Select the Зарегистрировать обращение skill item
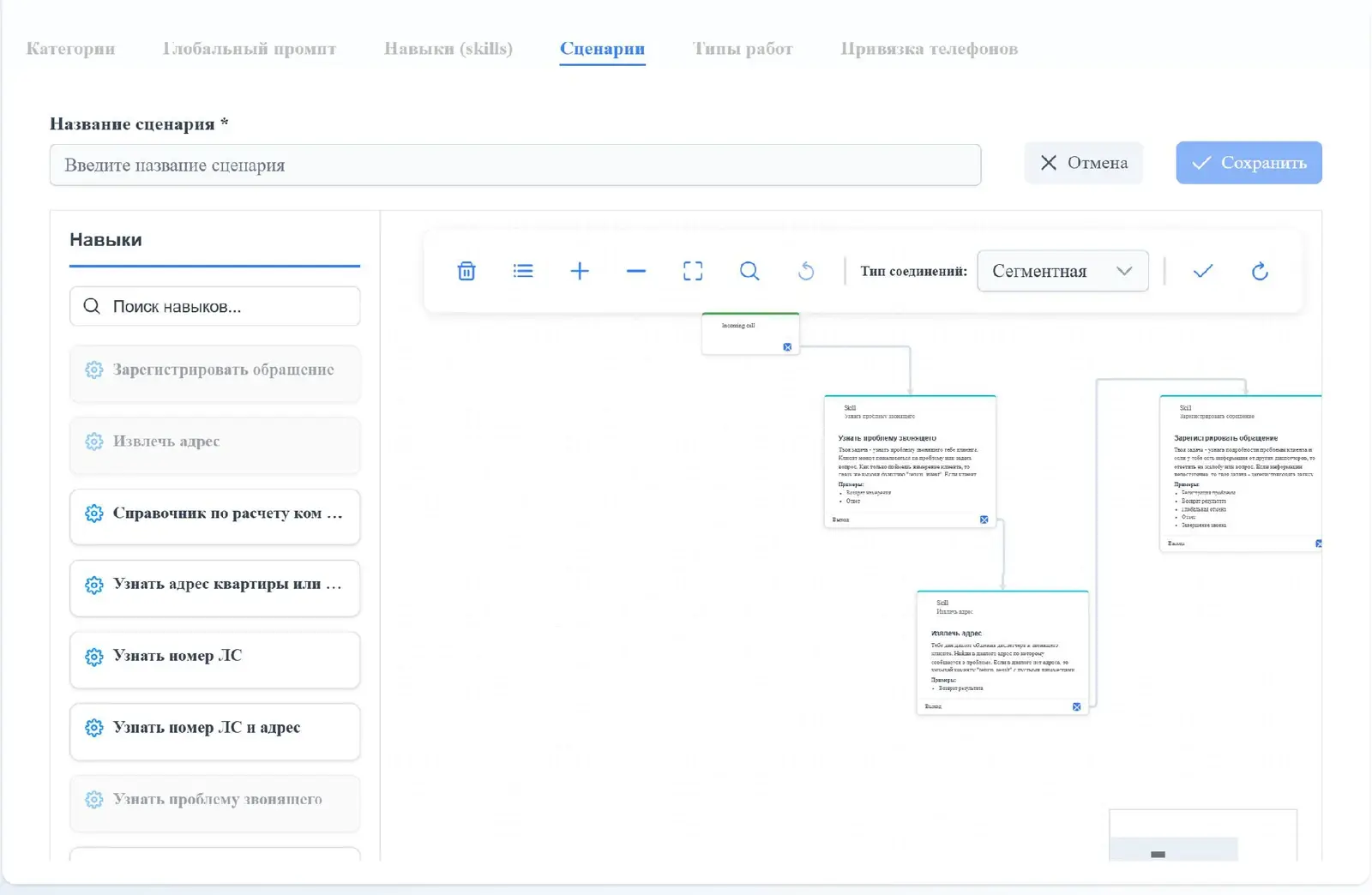Screen dimensions: 1372x895 214,373
